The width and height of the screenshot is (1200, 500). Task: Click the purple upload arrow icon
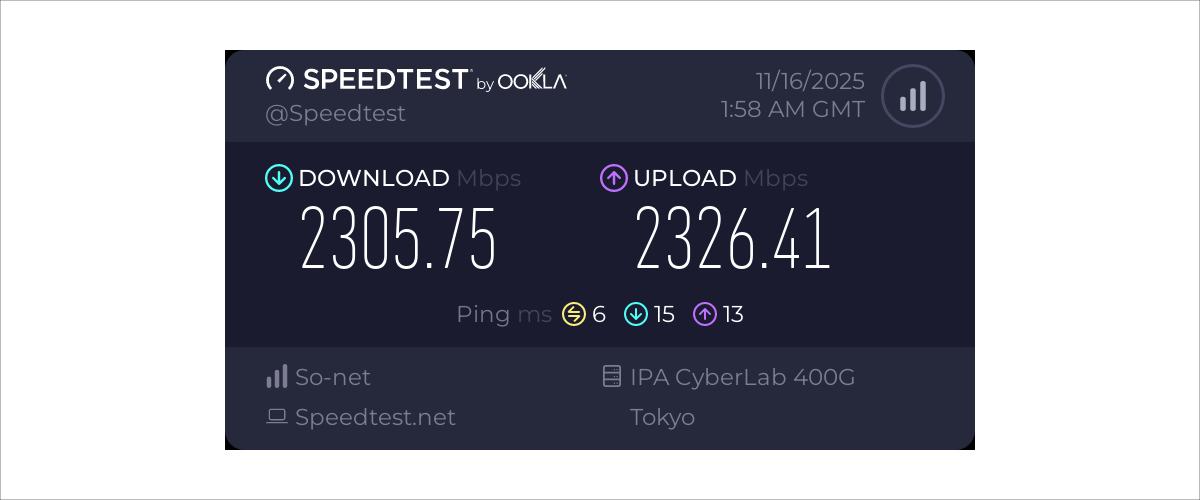613,178
